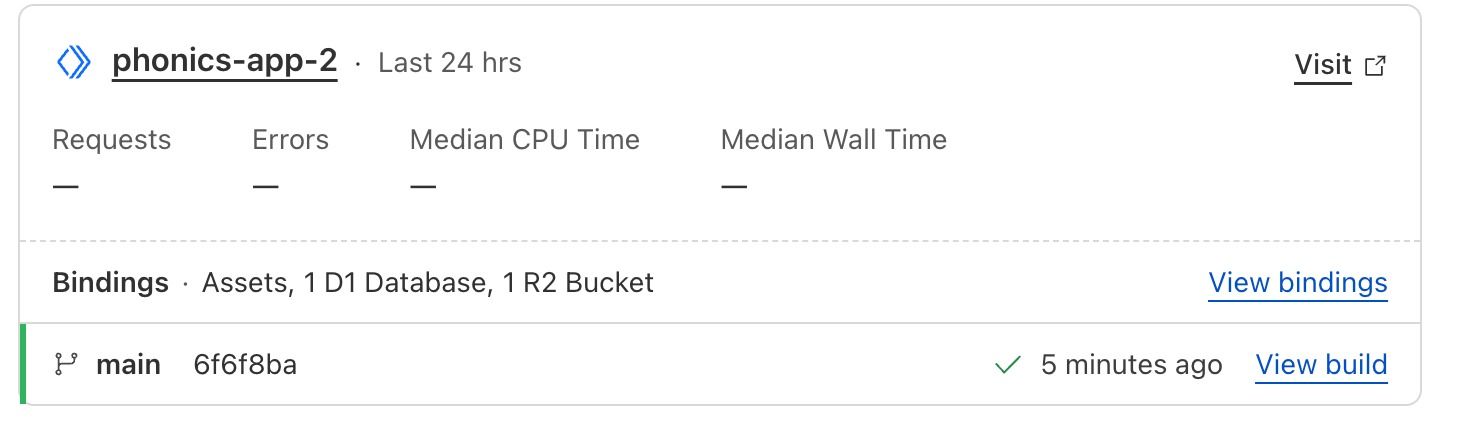Open the View build link
This screenshot has width=1460, height=436.
click(x=1321, y=365)
